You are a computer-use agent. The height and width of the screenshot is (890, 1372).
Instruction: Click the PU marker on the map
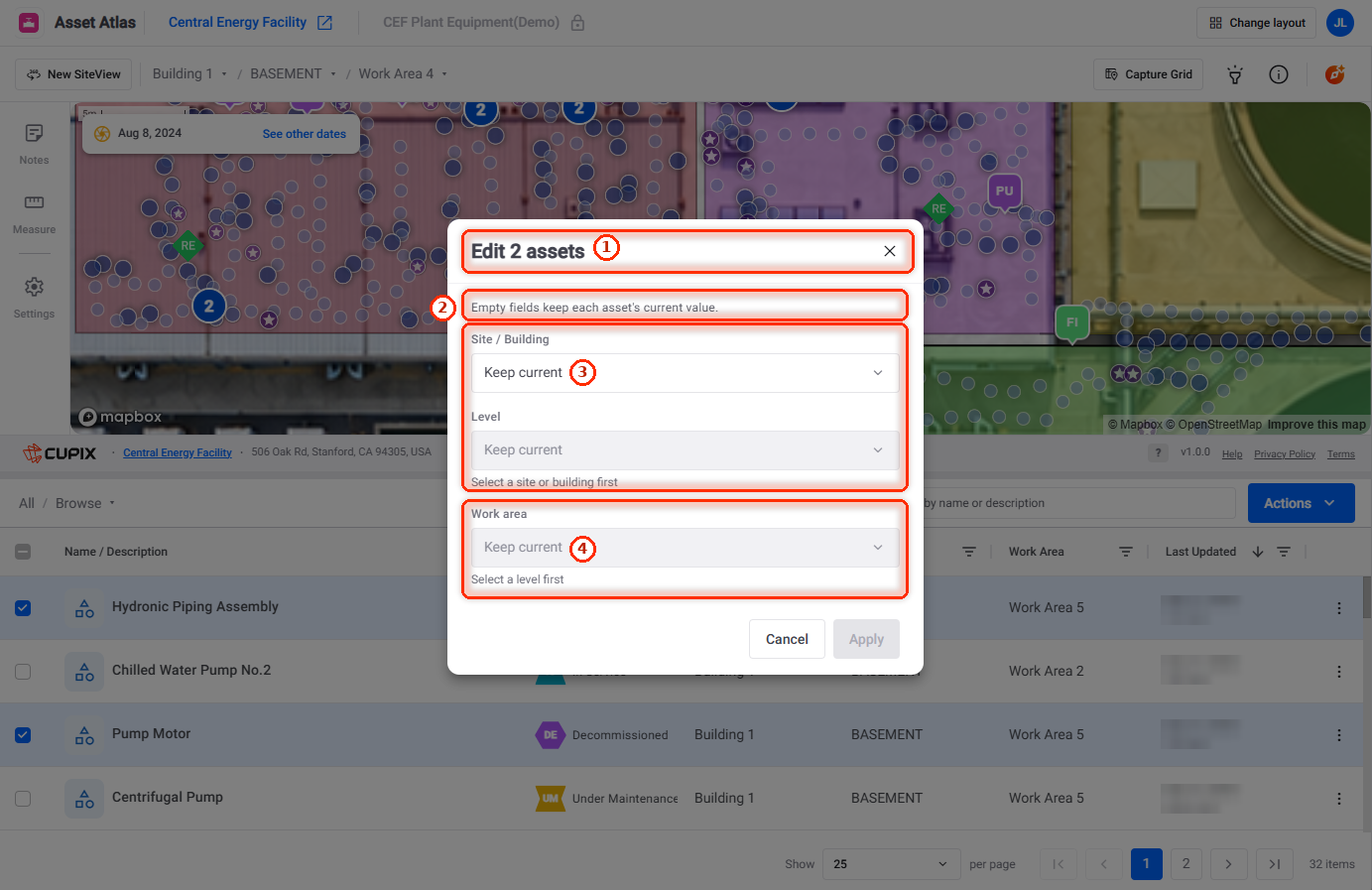pos(1005,191)
